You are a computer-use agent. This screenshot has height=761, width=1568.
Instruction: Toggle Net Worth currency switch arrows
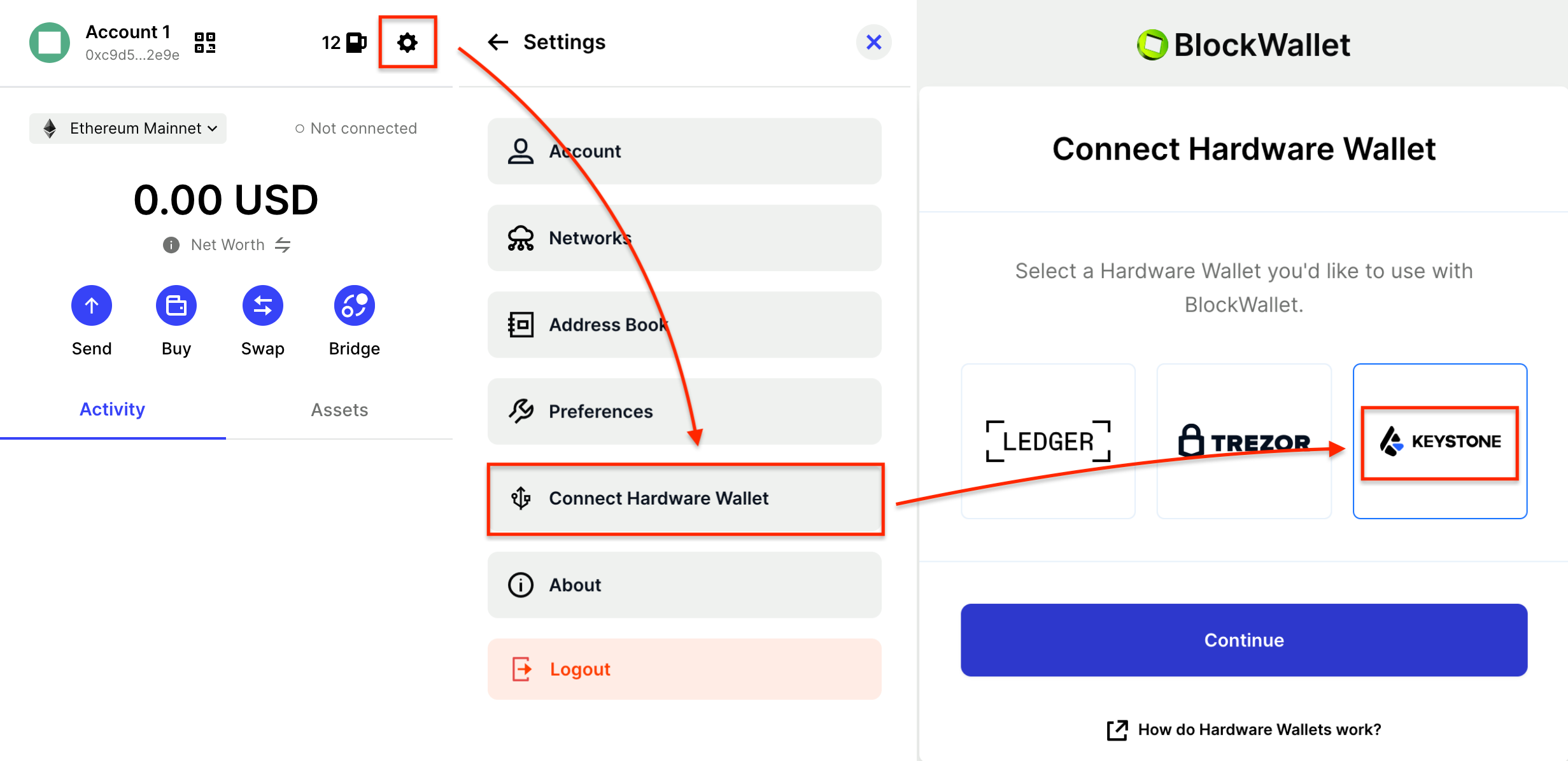coord(283,245)
